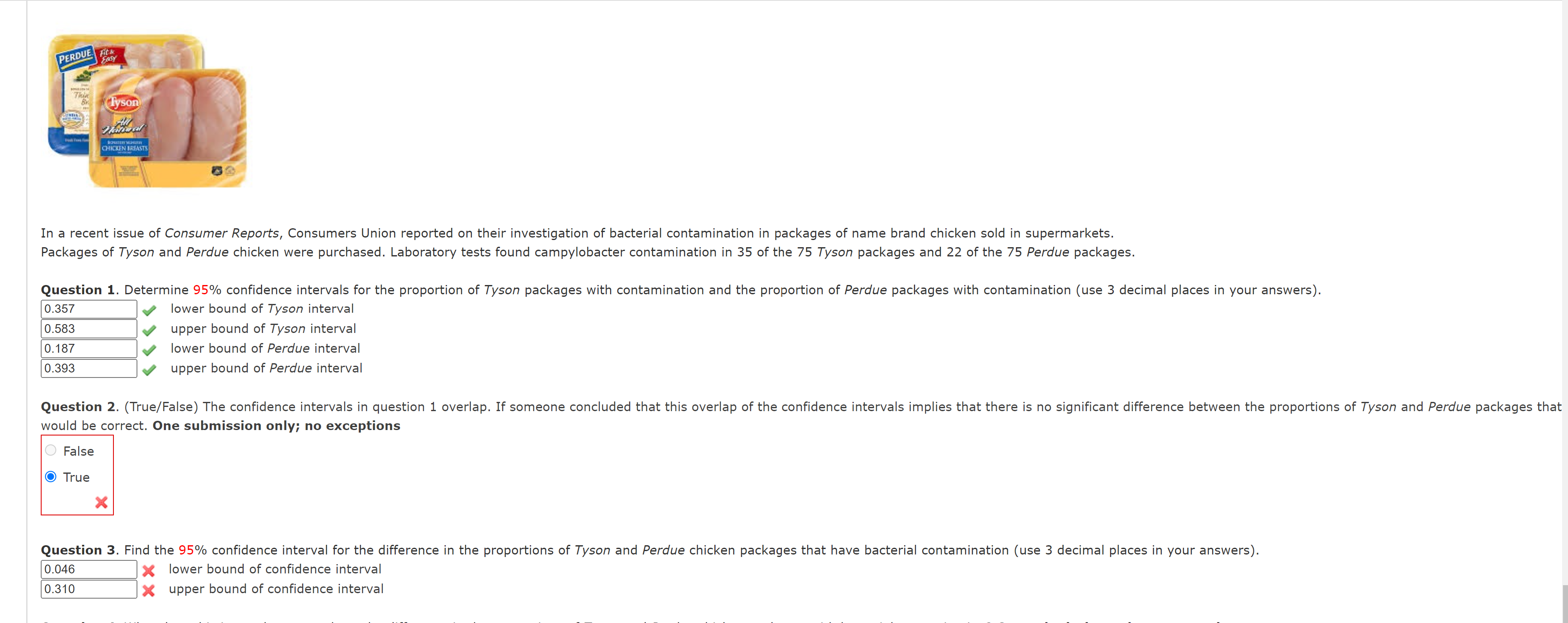The height and width of the screenshot is (623, 1568).
Task: Click the green checkmark beside 0.583
Action: (149, 330)
